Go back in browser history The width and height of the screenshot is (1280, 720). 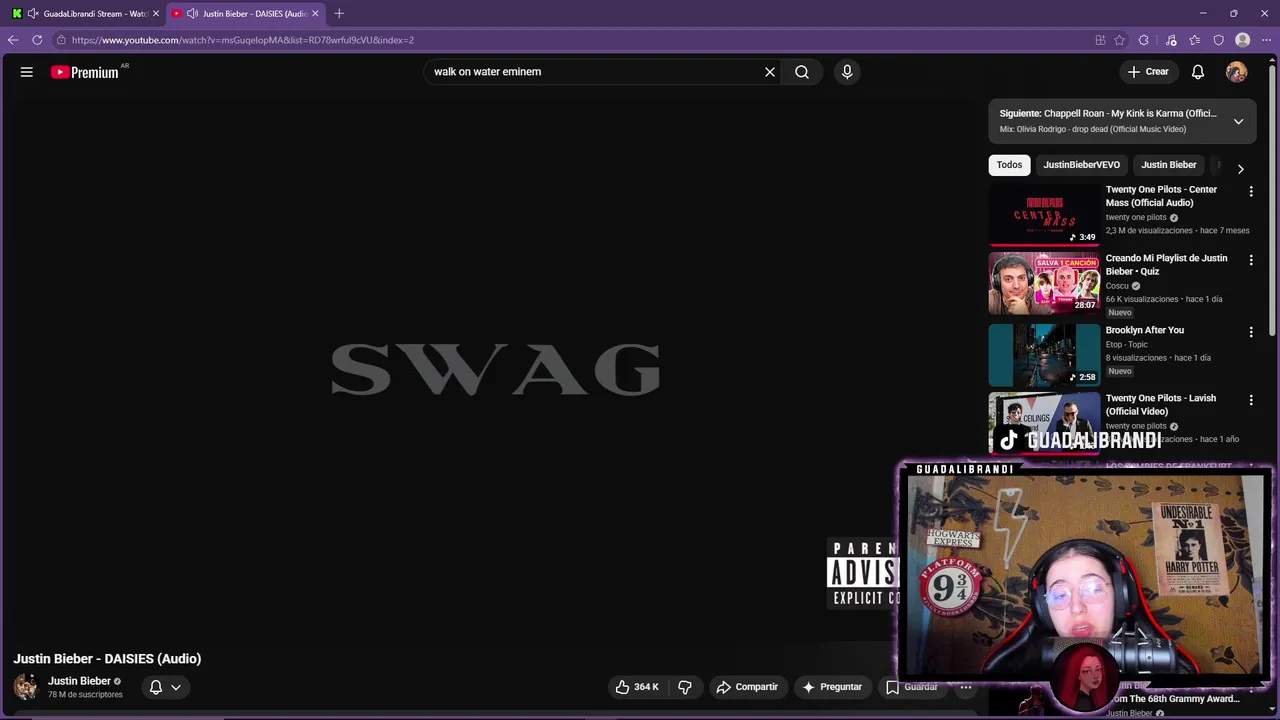(x=13, y=40)
